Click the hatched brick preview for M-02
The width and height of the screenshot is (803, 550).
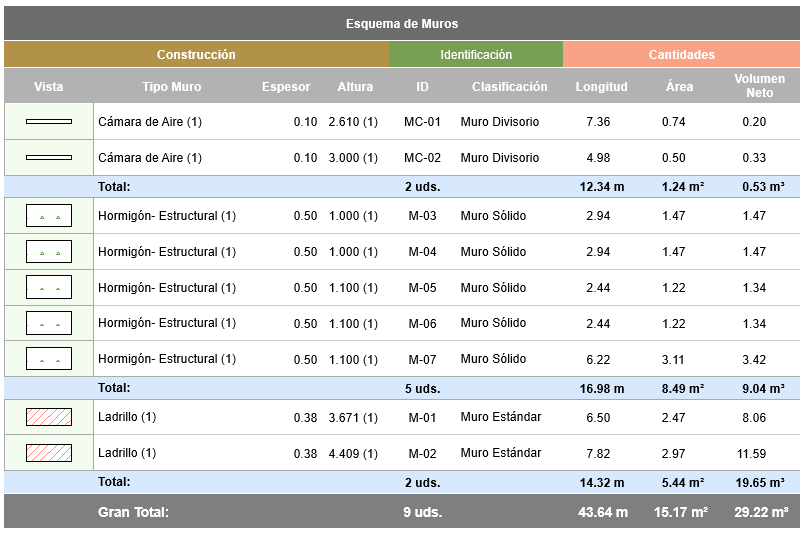pos(49,453)
